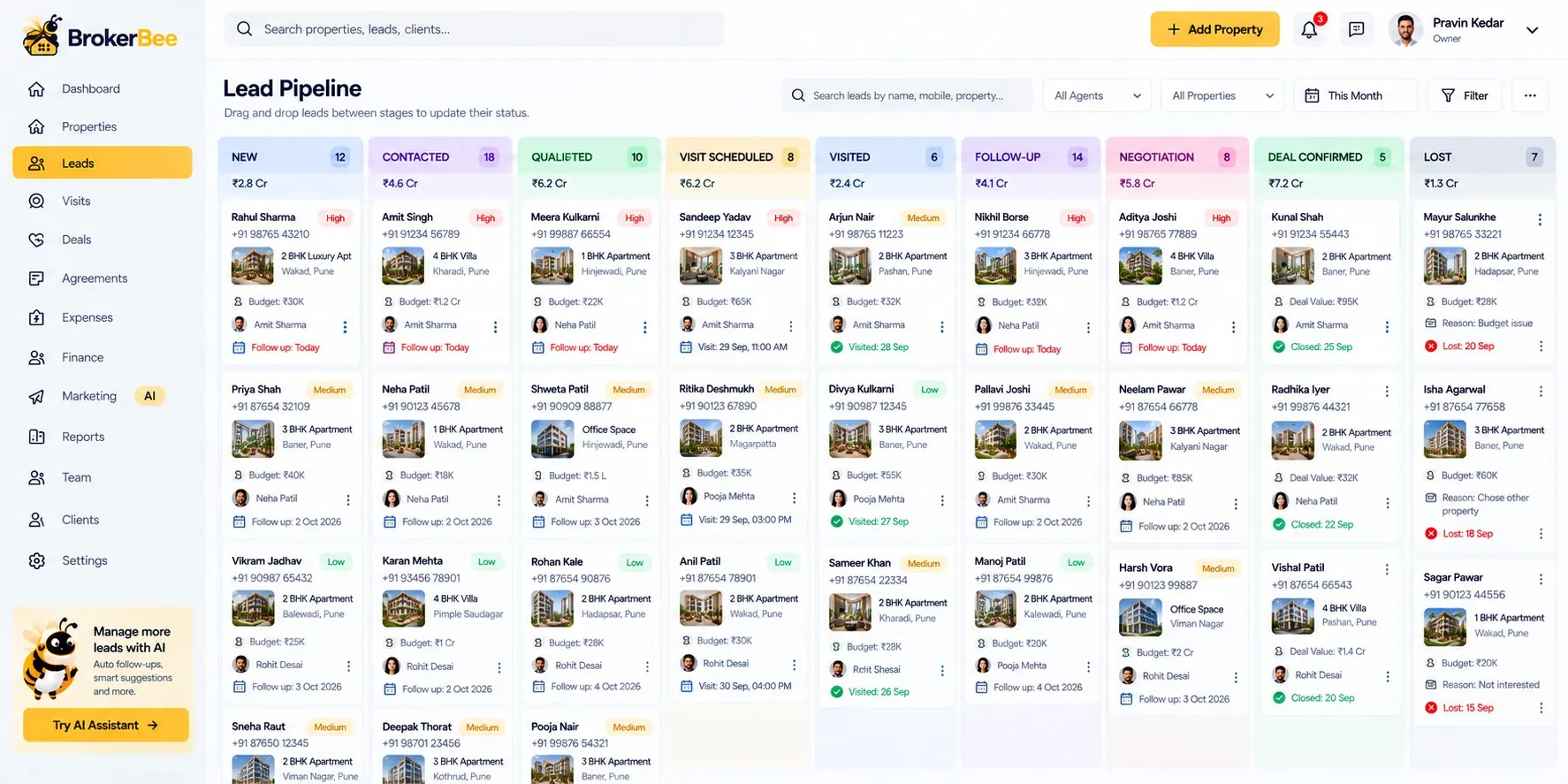Click the Filter button
Image resolution: width=1568 pixels, height=784 pixels.
(x=1465, y=95)
